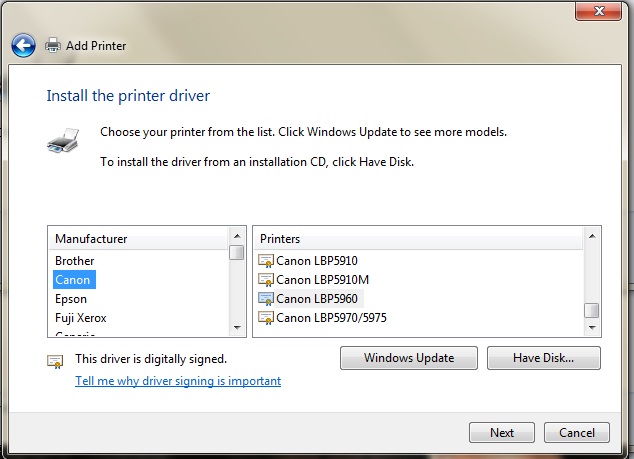This screenshot has width=634, height=459.
Task: Click the Manufacturer list scroll down arrow
Action: (x=237, y=328)
